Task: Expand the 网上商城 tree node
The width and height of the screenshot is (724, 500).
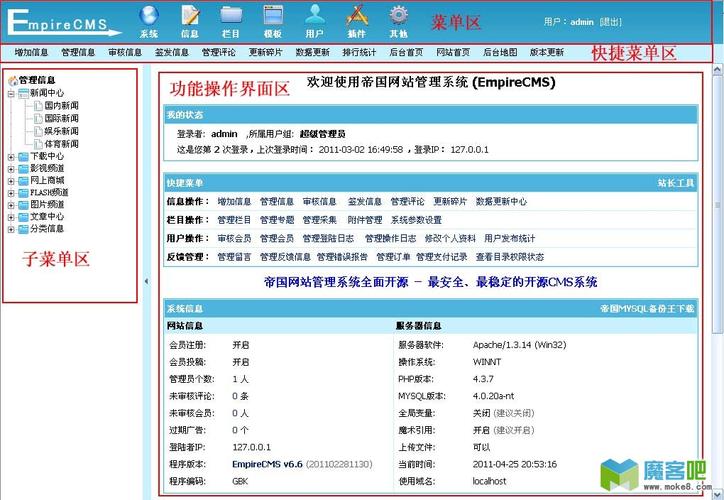Action: 11,180
